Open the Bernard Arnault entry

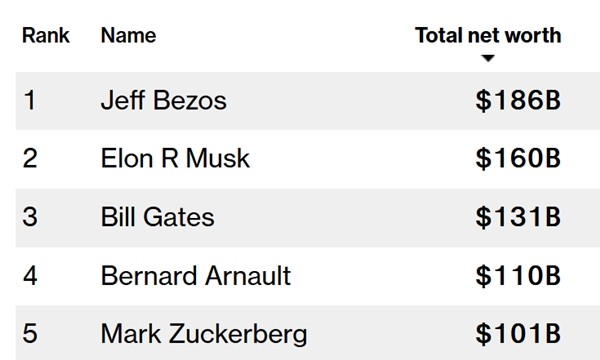coord(196,275)
